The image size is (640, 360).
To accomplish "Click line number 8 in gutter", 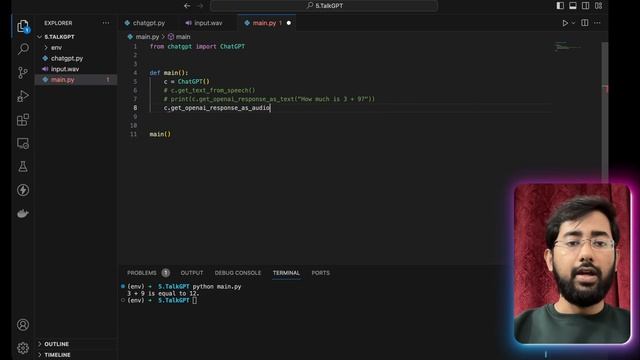I will (135, 108).
